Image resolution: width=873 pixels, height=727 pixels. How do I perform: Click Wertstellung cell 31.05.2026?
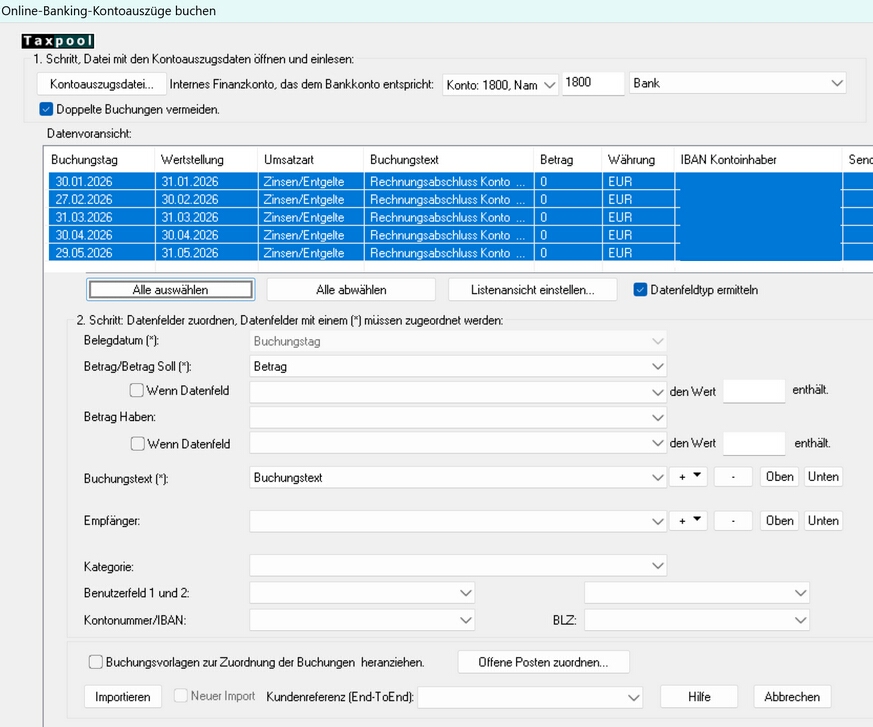[x=190, y=253]
